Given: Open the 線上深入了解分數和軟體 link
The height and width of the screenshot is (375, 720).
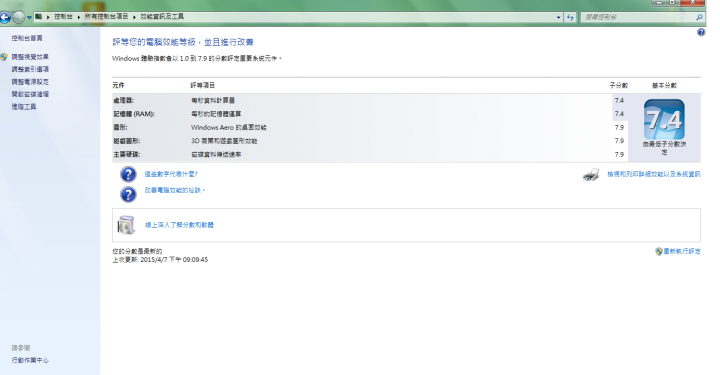Looking at the screenshot, I should [179, 225].
